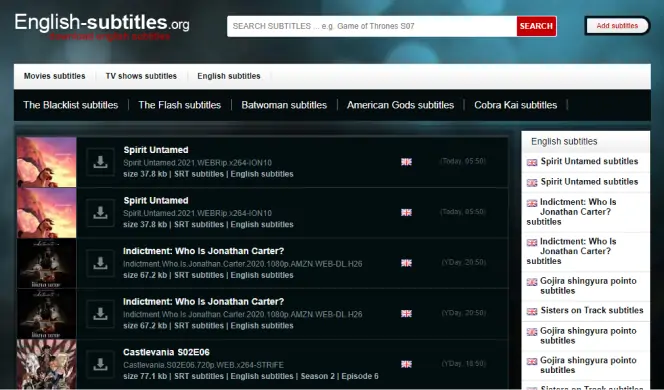Click Castlevania.S02E06.720p.WEB.x264-STRiFE release name
Screen dimensions: 664x390
(x=203, y=365)
